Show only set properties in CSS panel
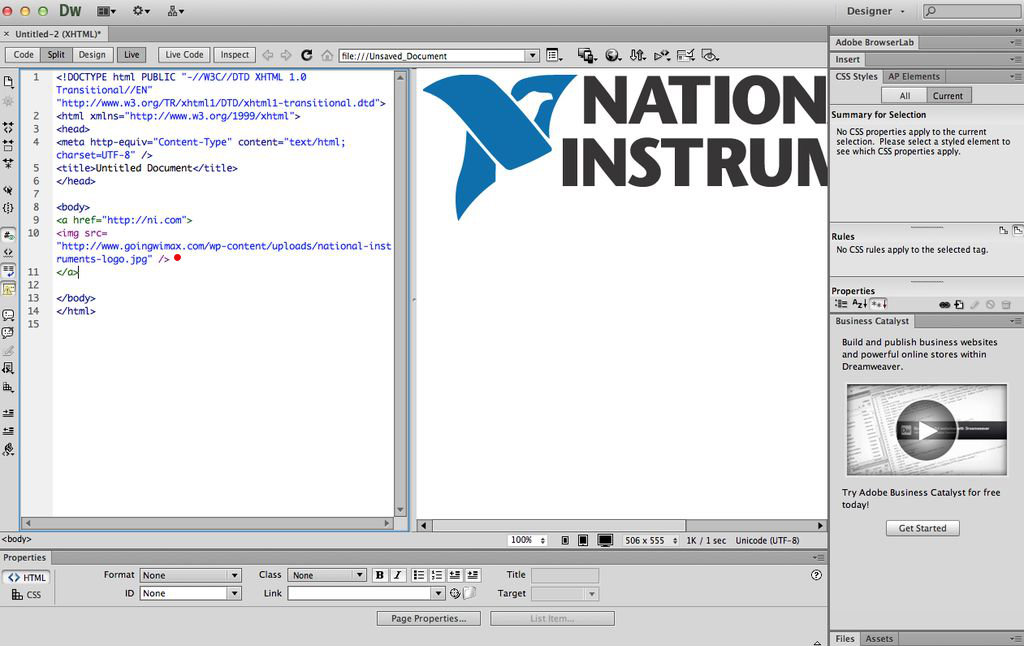Image resolution: width=1024 pixels, height=646 pixels. (x=878, y=304)
